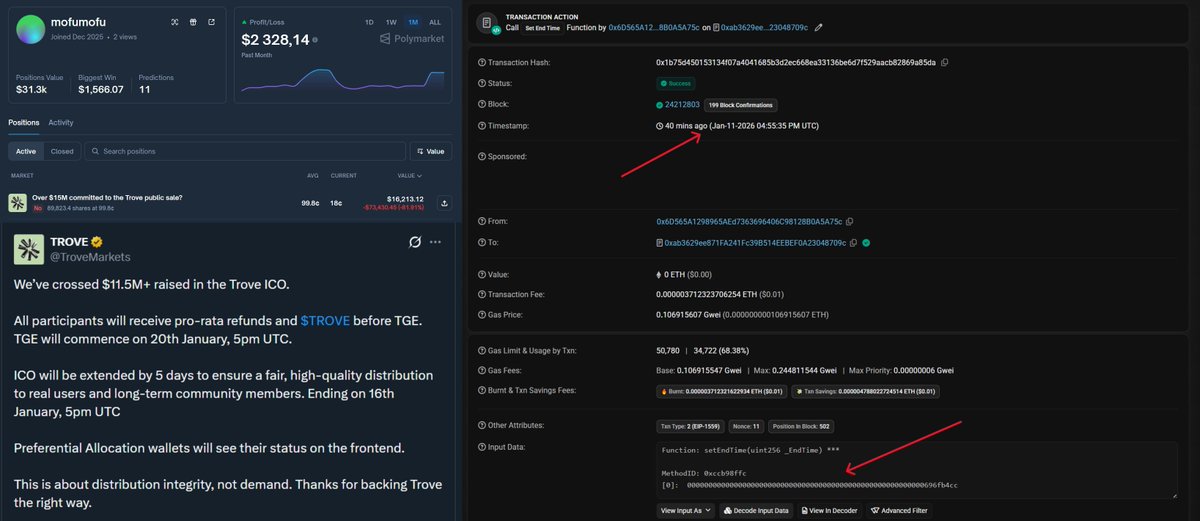Select the 1M profit/loss range
Image resolution: width=1200 pixels, height=521 pixels.
(x=413, y=21)
